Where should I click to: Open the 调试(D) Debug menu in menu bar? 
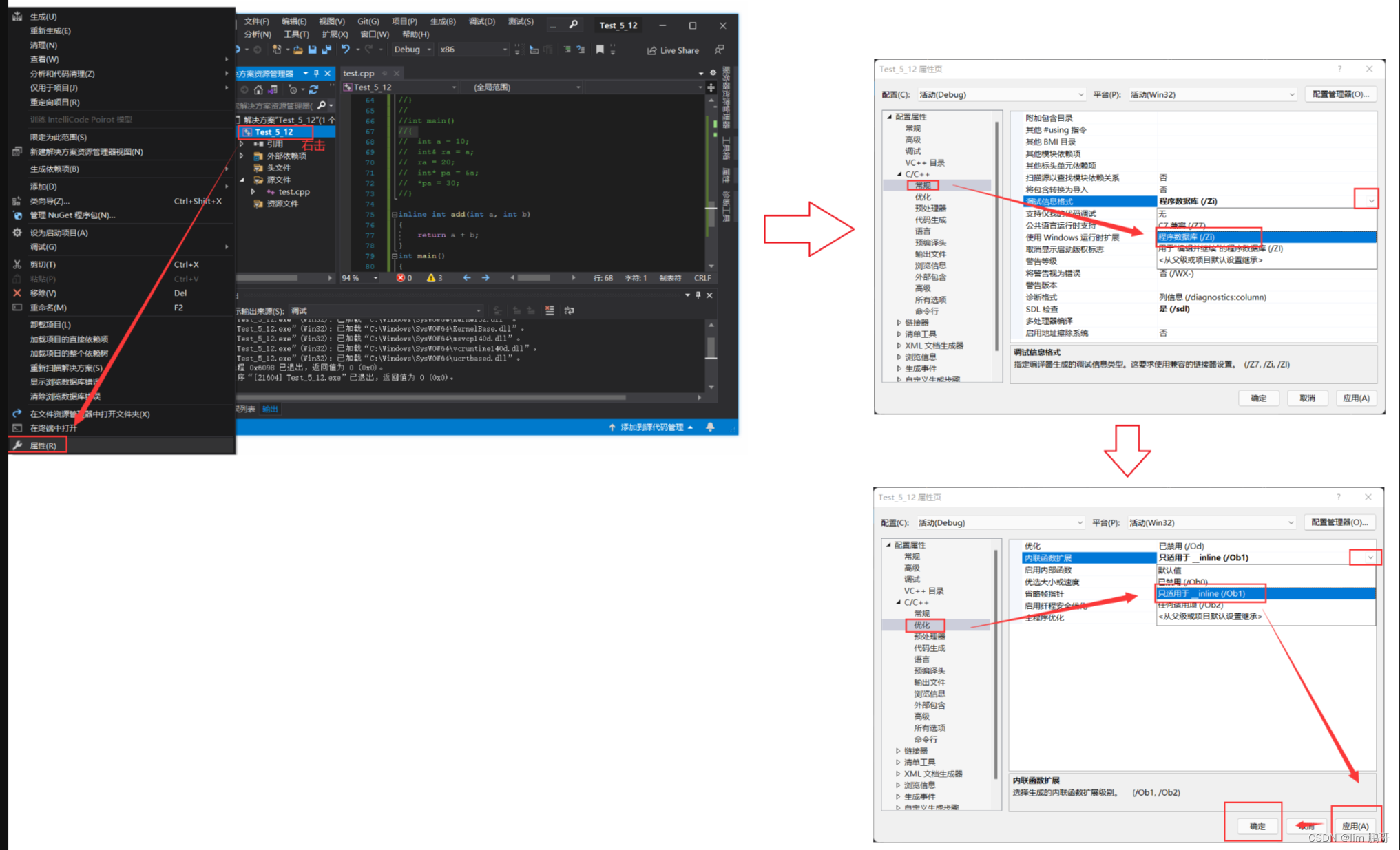pyautogui.click(x=481, y=21)
